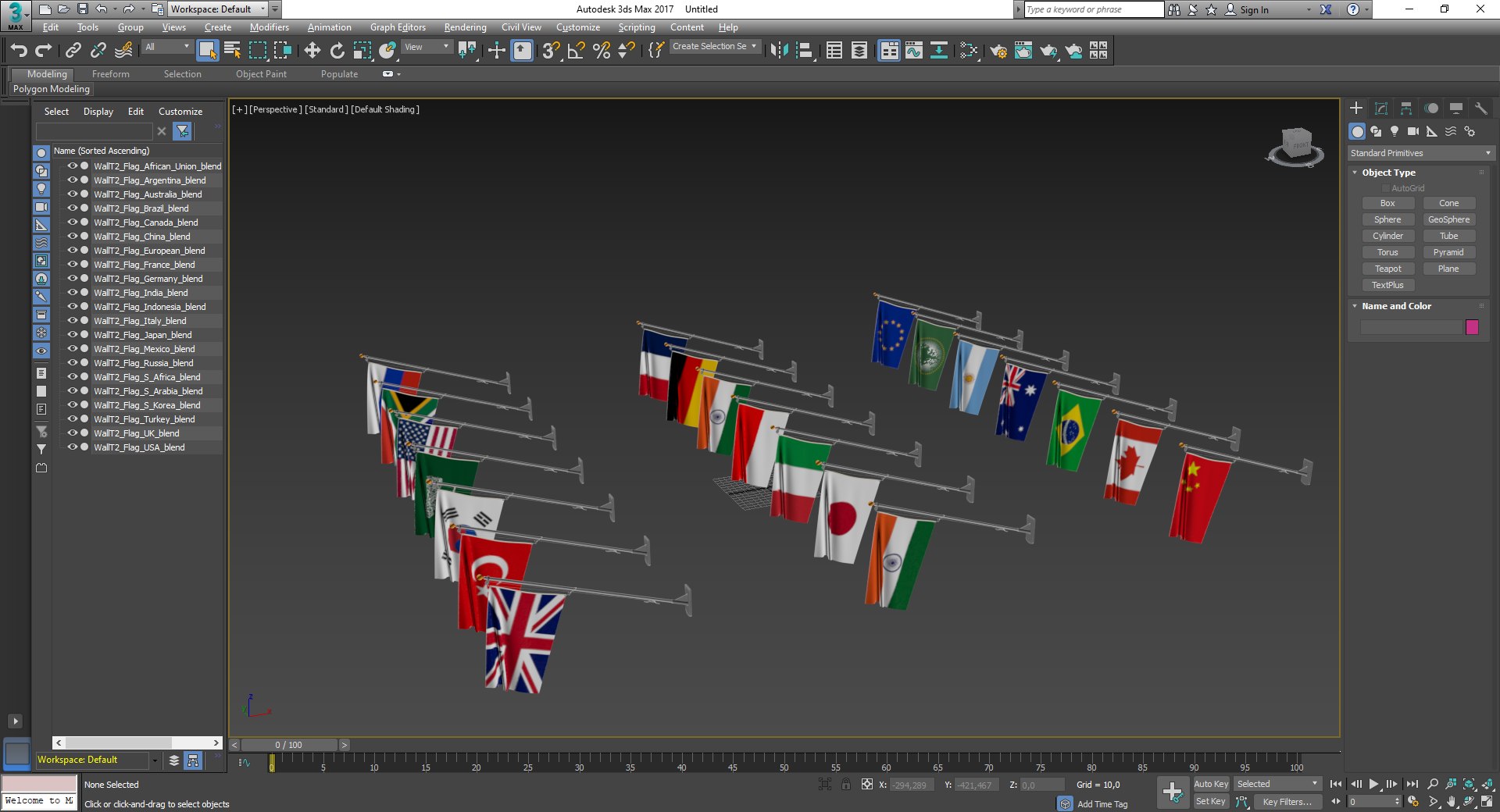
Task: Select Shapes category in Create panel
Action: pyautogui.click(x=1376, y=131)
